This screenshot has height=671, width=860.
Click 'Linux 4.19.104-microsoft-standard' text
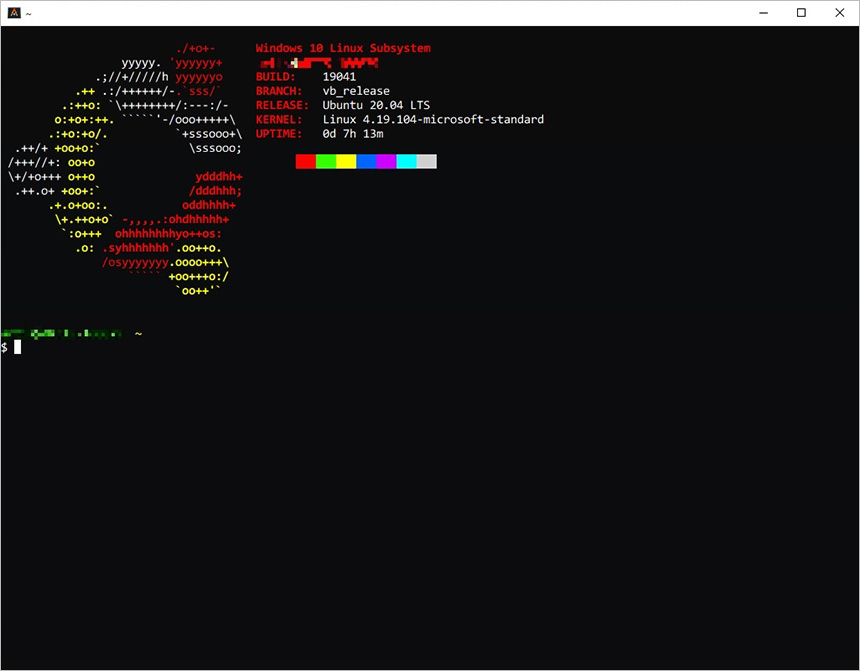[433, 120]
